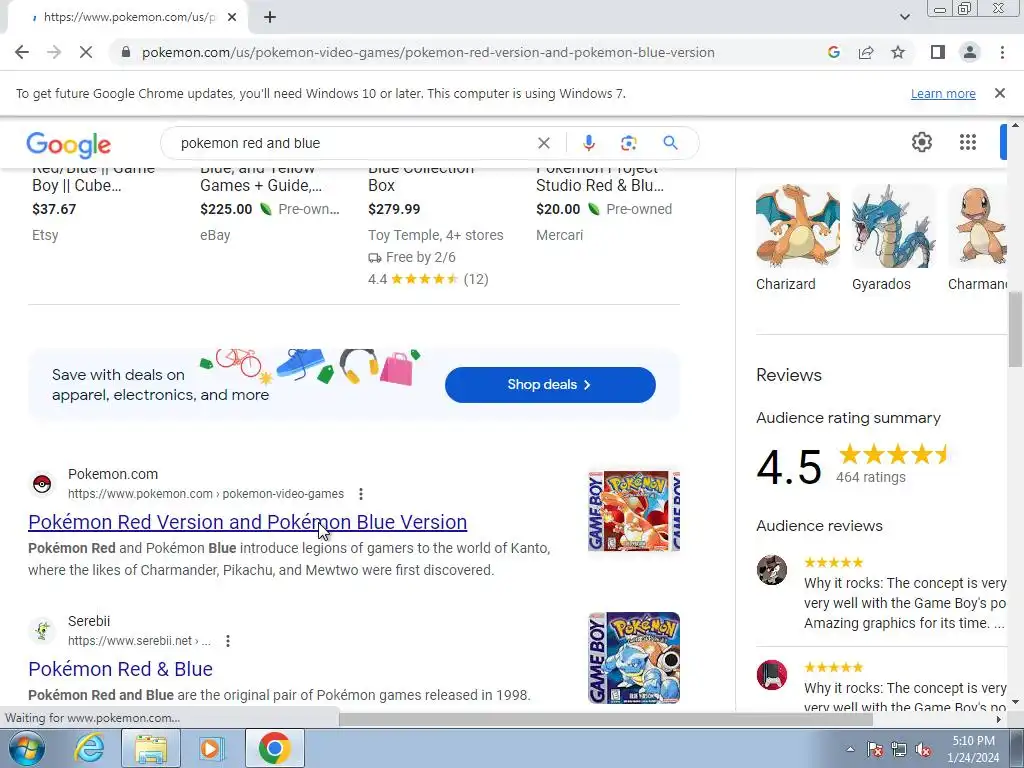Go to the Google homepage logo
The image size is (1024, 768).
pyautogui.click(x=69, y=144)
